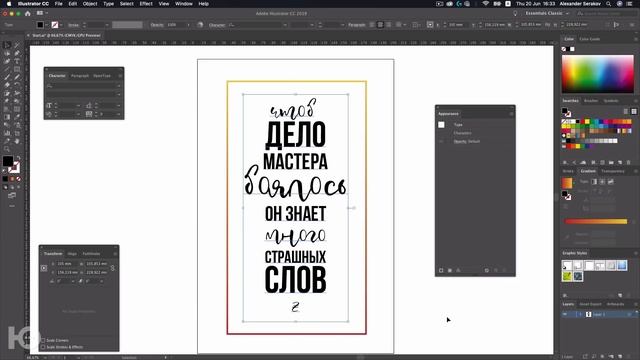Open the Select menu
Viewport: 640px width, 360px height.
(x=127, y=4)
